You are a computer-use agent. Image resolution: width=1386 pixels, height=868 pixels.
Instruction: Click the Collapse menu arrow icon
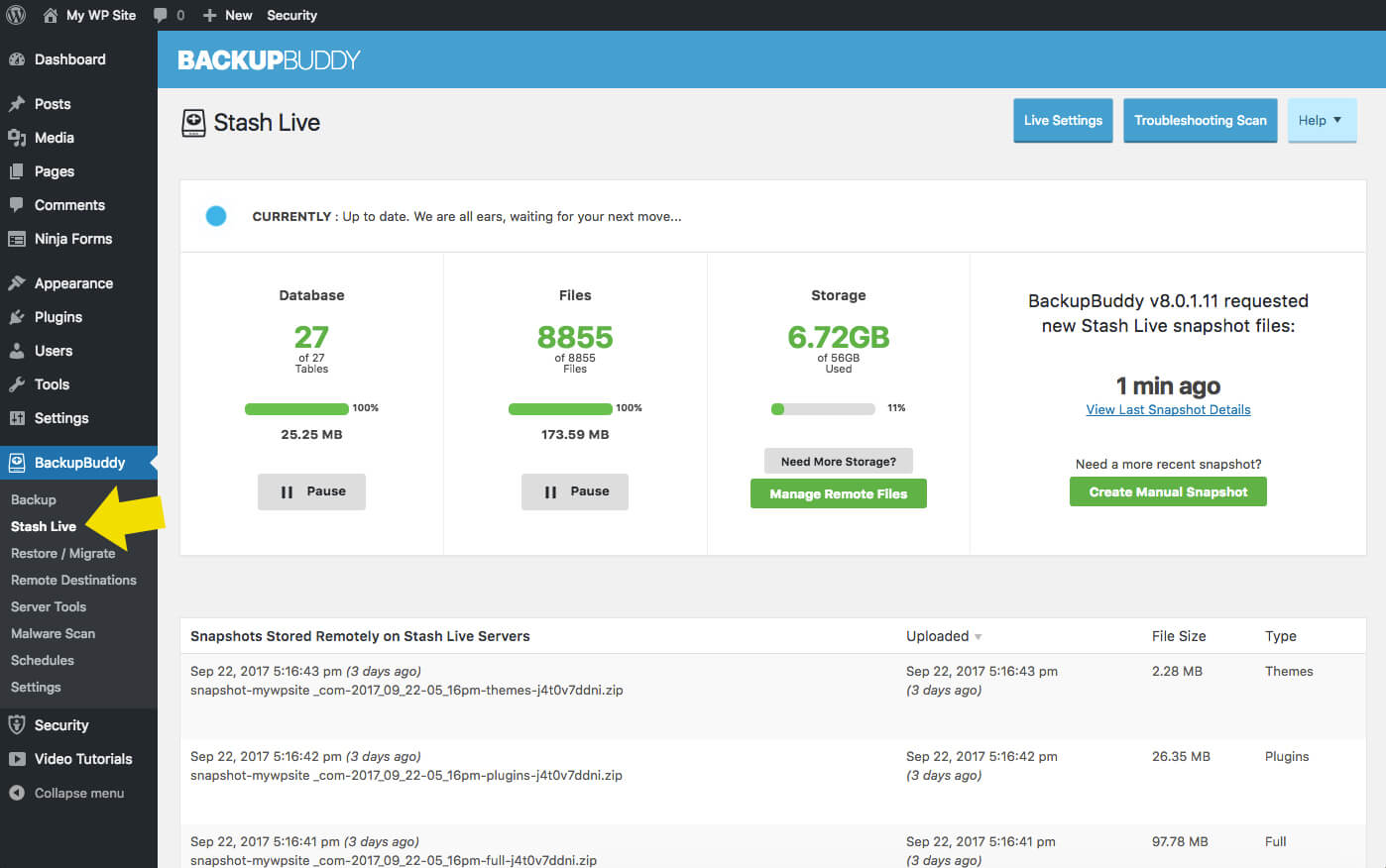pyautogui.click(x=17, y=793)
